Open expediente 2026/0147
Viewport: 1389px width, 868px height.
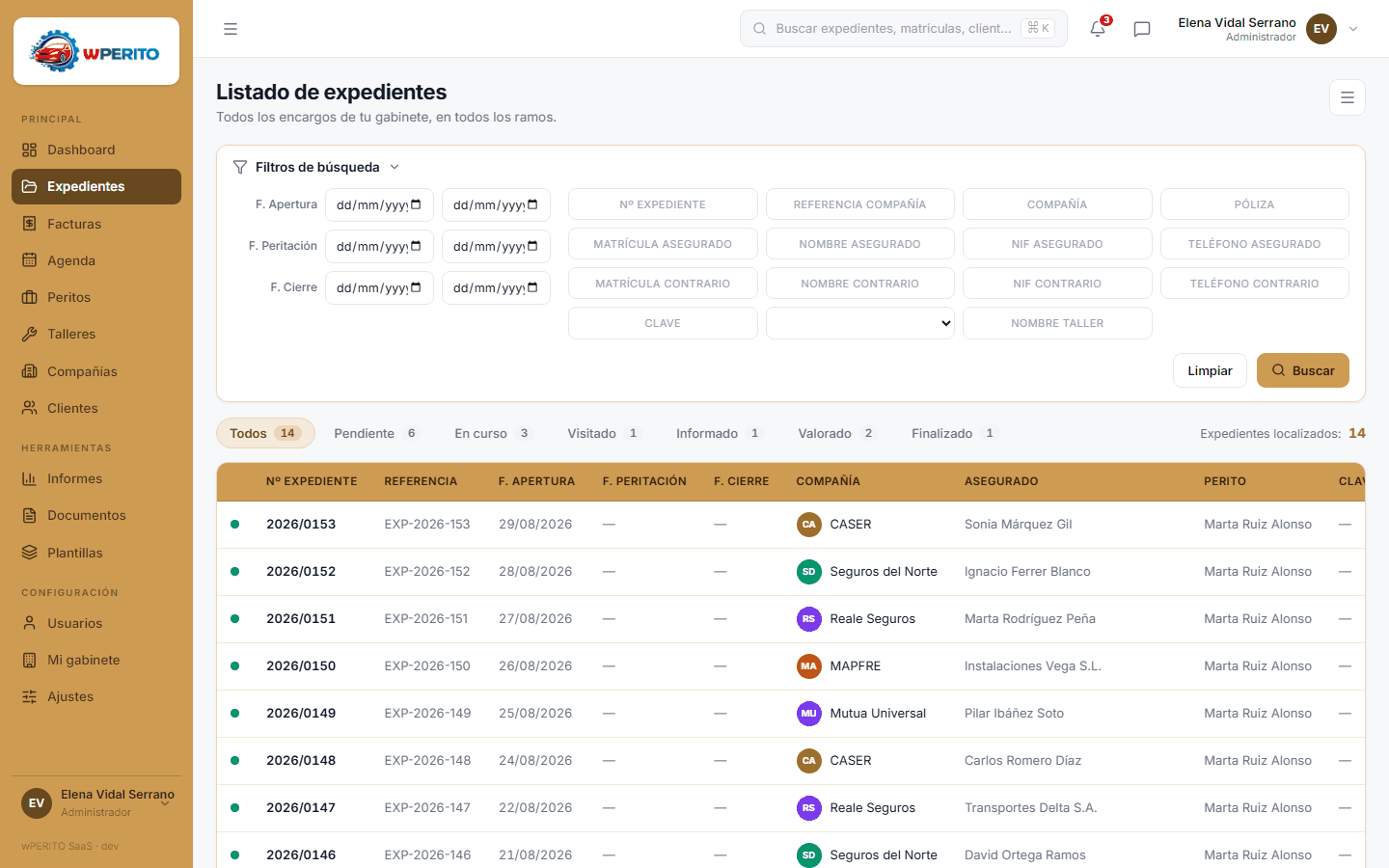click(301, 808)
